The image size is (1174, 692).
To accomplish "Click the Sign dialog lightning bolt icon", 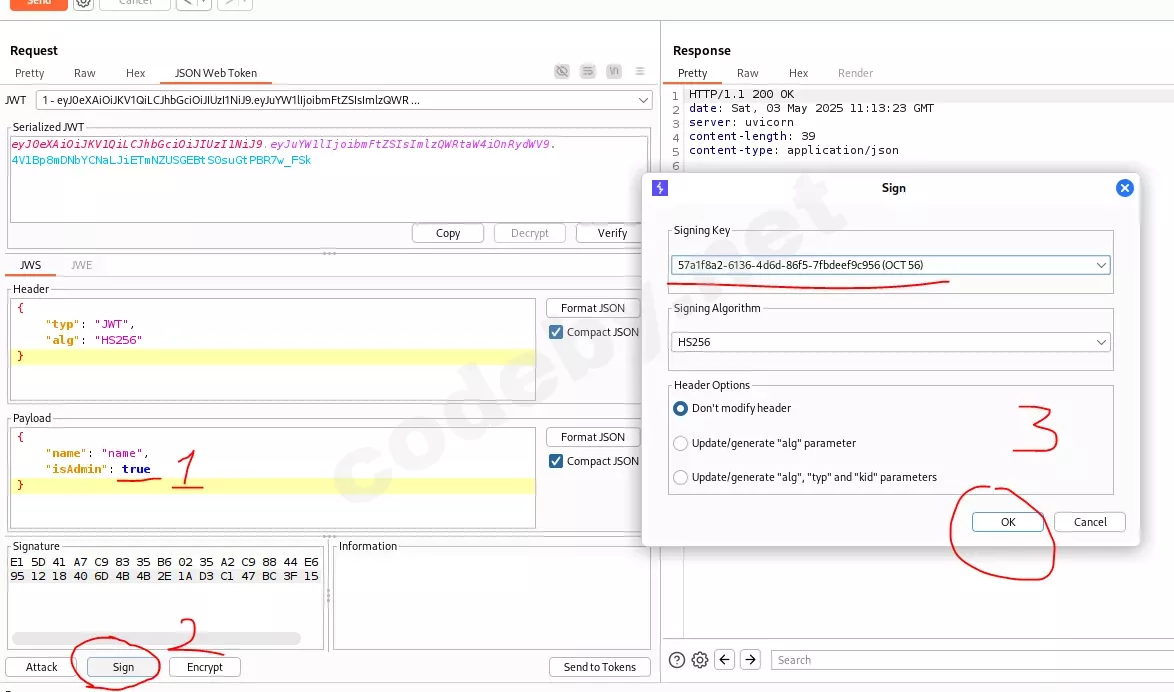I will coord(660,188).
